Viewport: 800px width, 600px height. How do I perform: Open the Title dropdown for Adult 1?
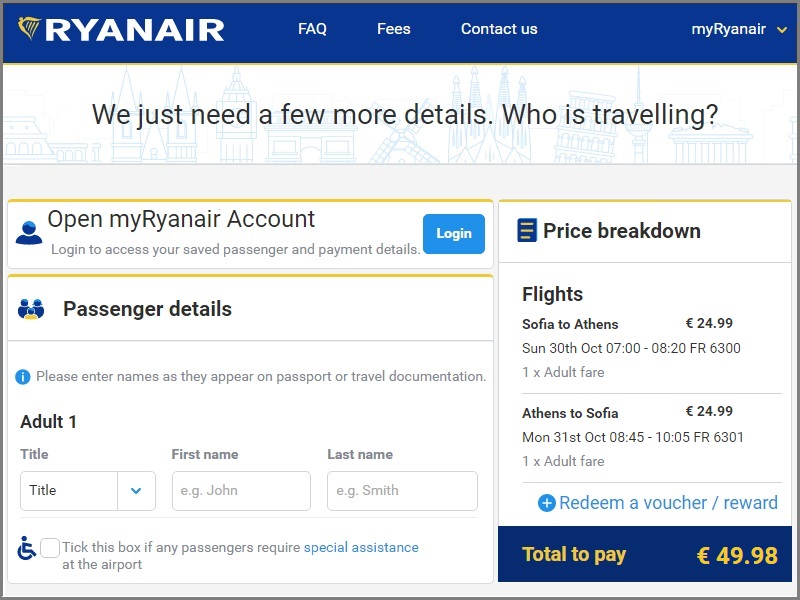88,491
